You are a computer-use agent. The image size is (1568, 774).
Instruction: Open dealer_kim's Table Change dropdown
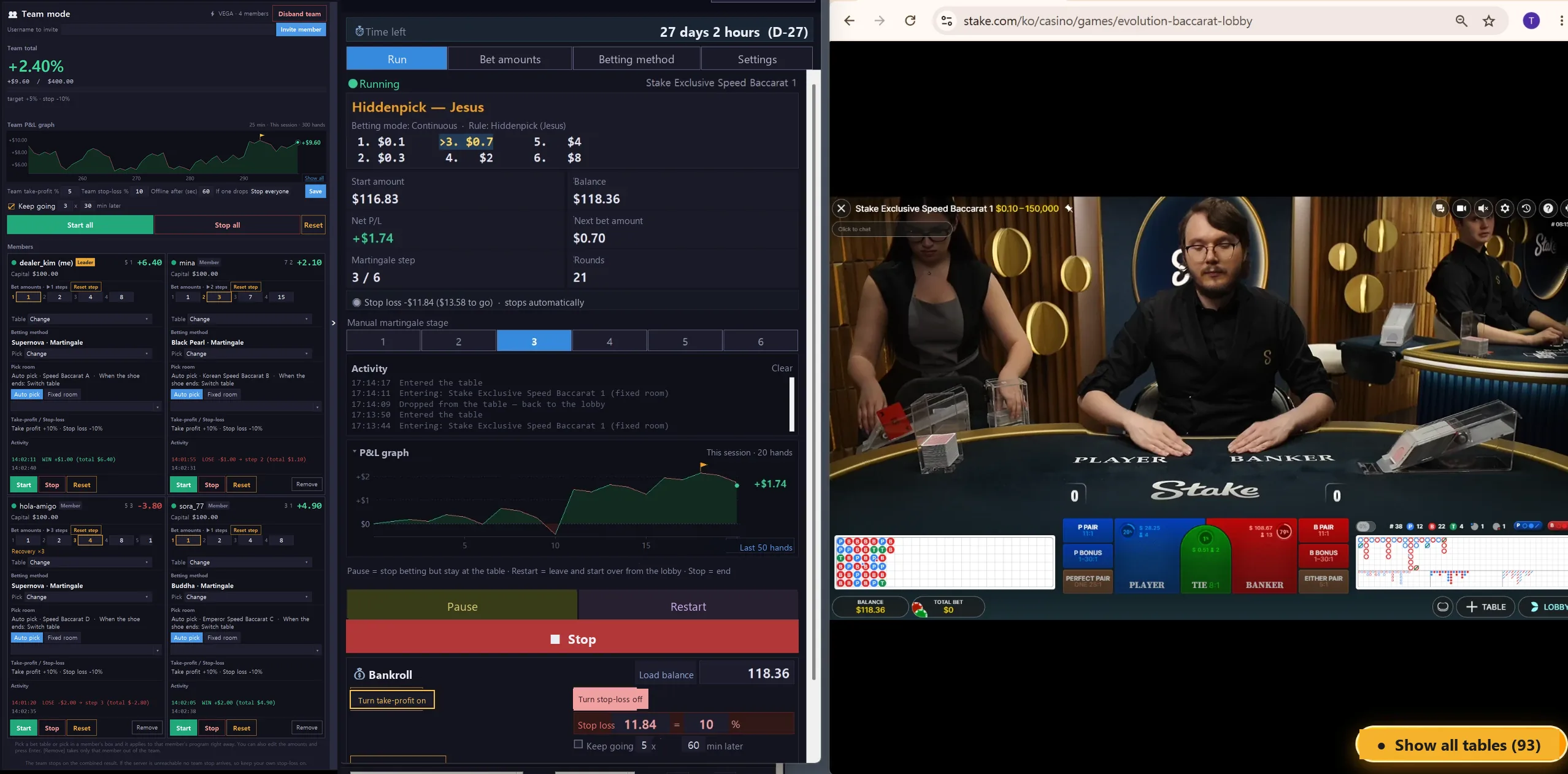[x=90, y=319]
